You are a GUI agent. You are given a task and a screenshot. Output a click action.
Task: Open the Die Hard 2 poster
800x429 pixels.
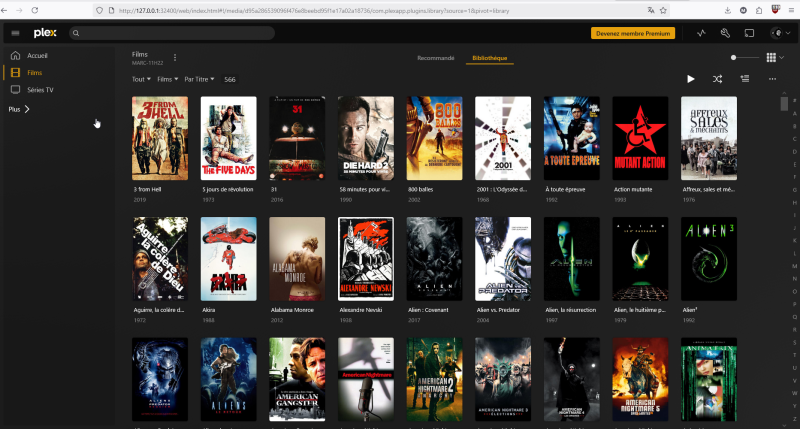(x=366, y=138)
